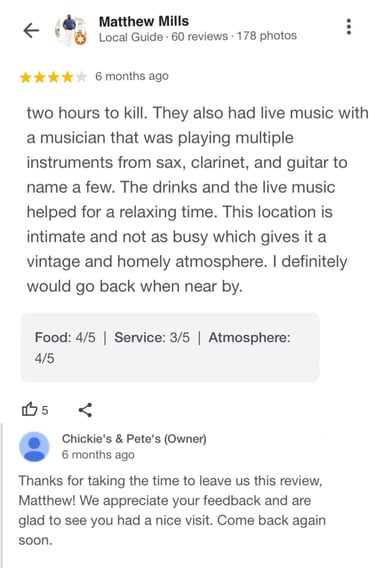Viewport: 375px width, 568px height.
Task: Click the '178 photos' text
Action: click(x=267, y=36)
